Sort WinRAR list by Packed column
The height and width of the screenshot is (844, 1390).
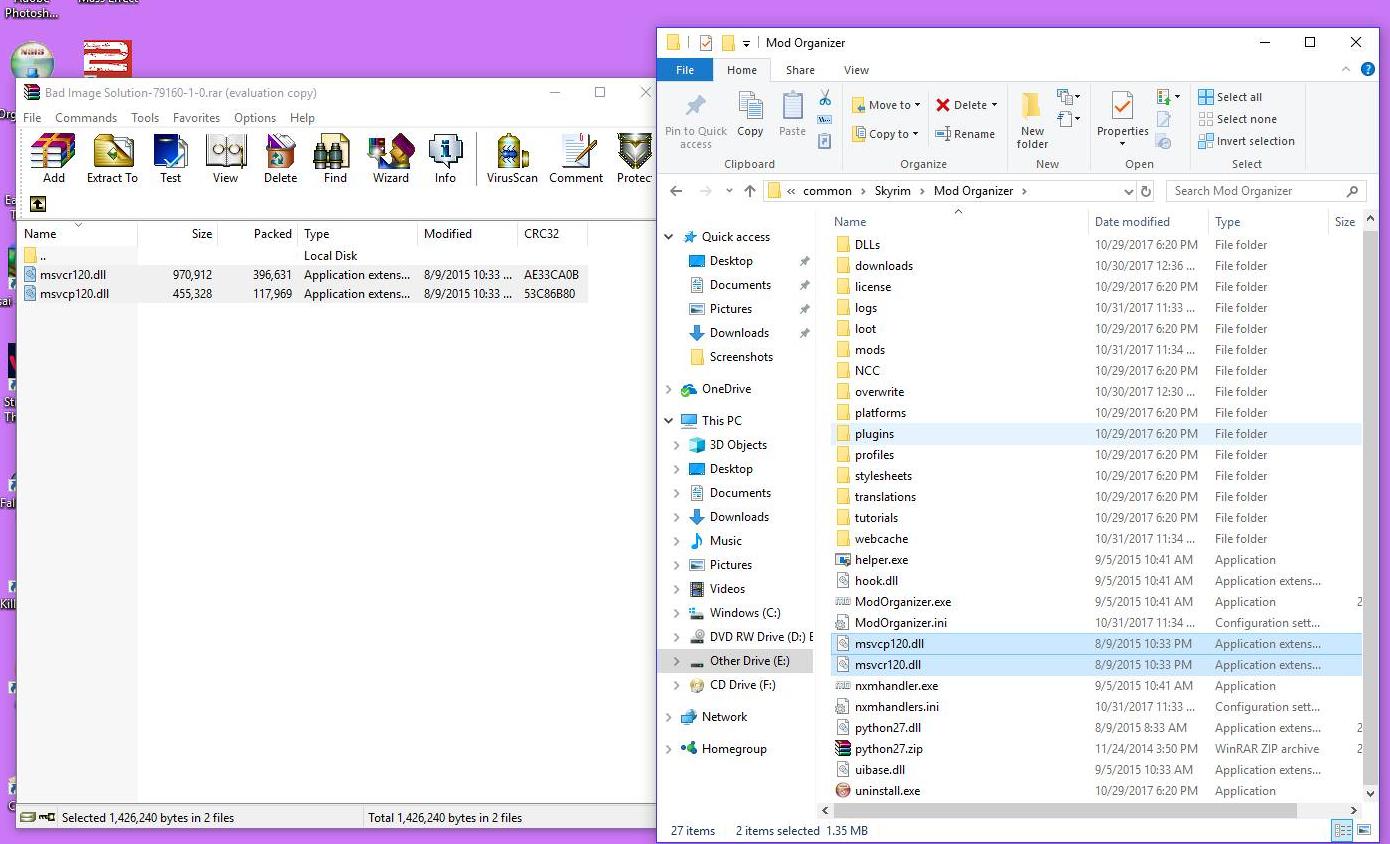[x=257, y=234]
